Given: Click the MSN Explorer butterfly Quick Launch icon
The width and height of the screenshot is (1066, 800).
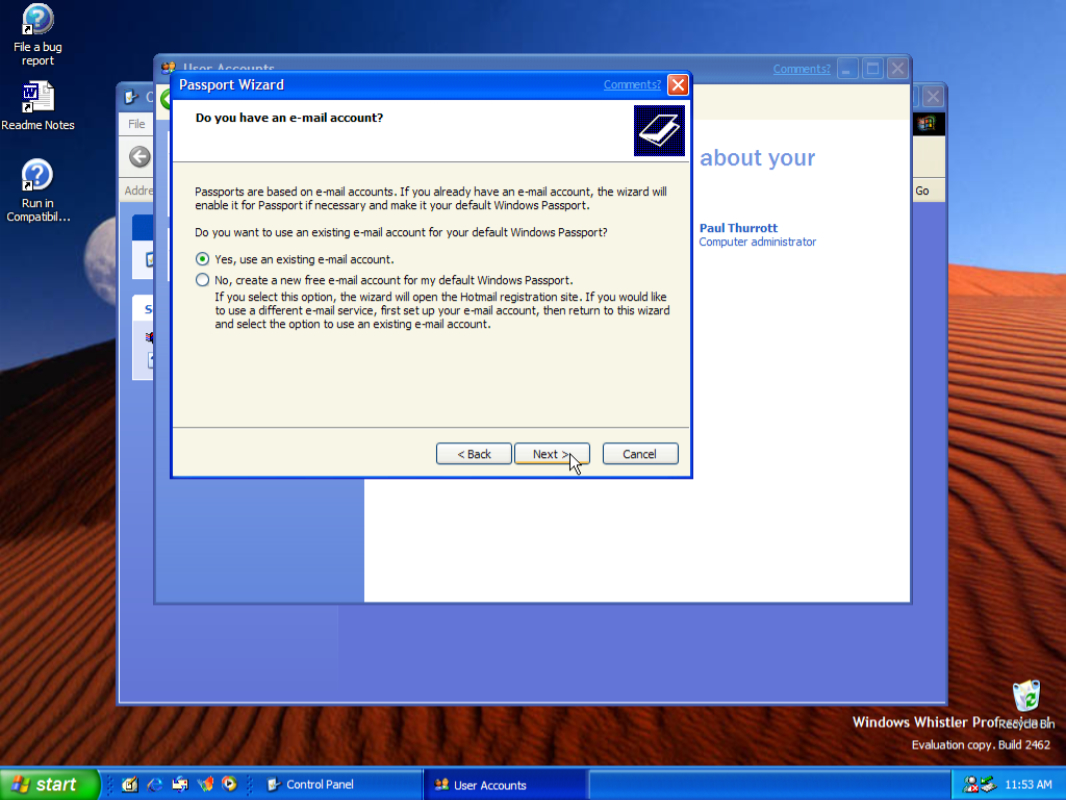Looking at the screenshot, I should pos(205,785).
